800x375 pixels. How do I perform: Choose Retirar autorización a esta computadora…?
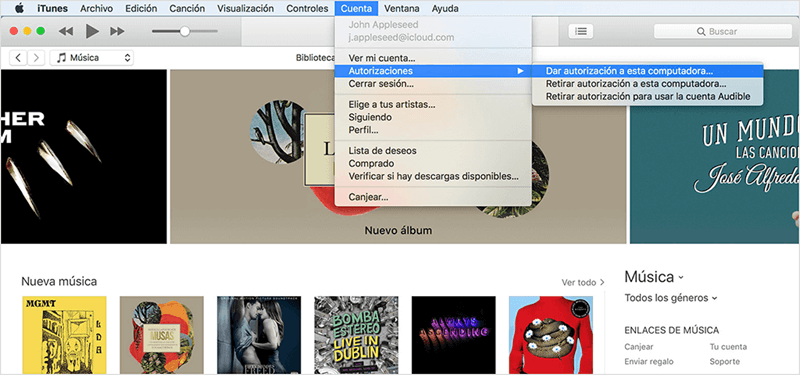pyautogui.click(x=647, y=84)
